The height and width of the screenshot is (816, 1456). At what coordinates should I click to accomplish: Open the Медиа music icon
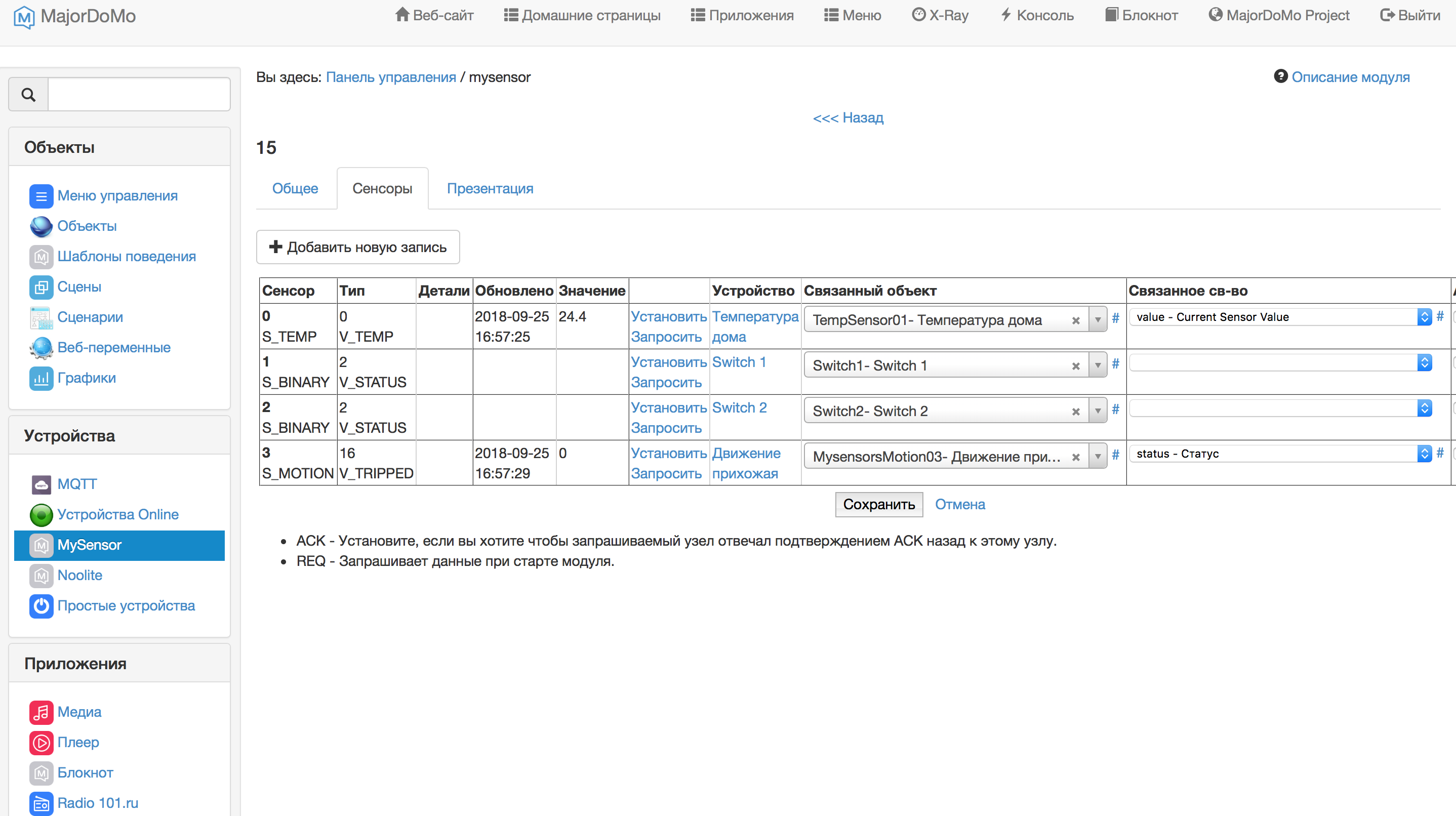tap(41, 712)
